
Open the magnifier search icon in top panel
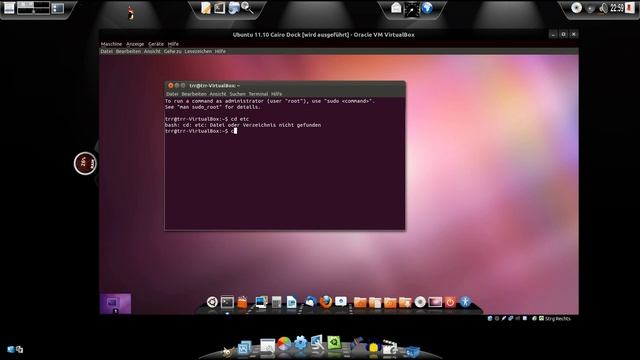pyautogui.click(x=247, y=8)
